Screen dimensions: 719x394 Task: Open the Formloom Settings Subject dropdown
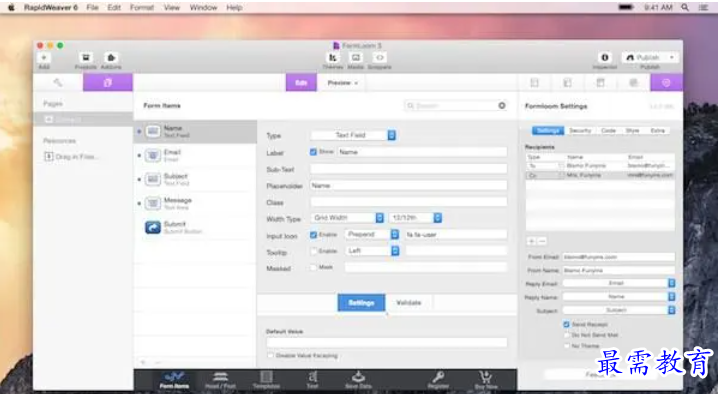(619, 311)
